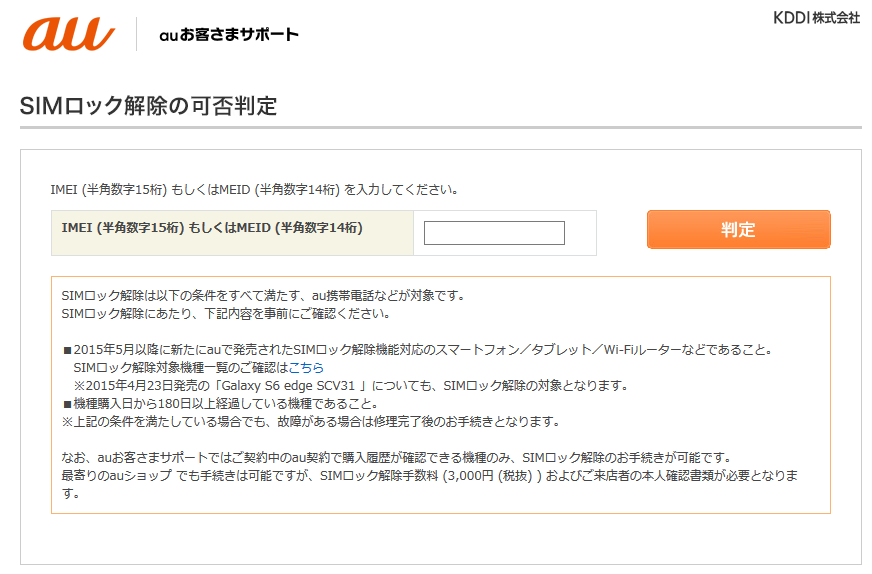The width and height of the screenshot is (872, 574).
Task: Click the KDDI株式会社 company label
Action: pos(816,18)
